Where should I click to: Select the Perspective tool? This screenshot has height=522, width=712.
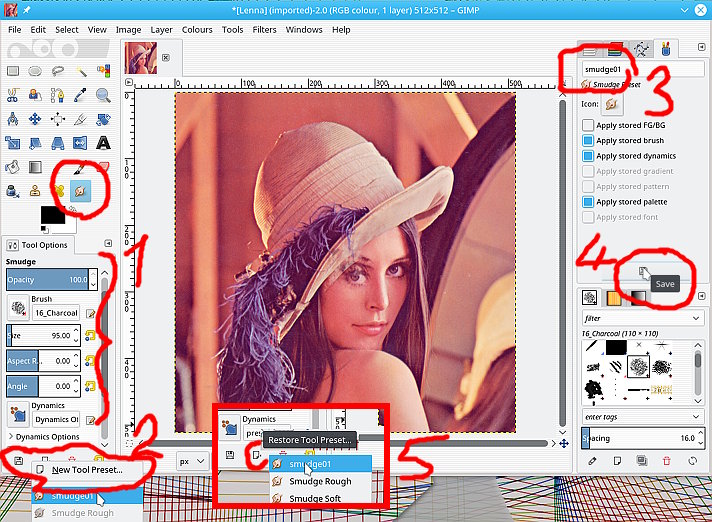tap(58, 143)
